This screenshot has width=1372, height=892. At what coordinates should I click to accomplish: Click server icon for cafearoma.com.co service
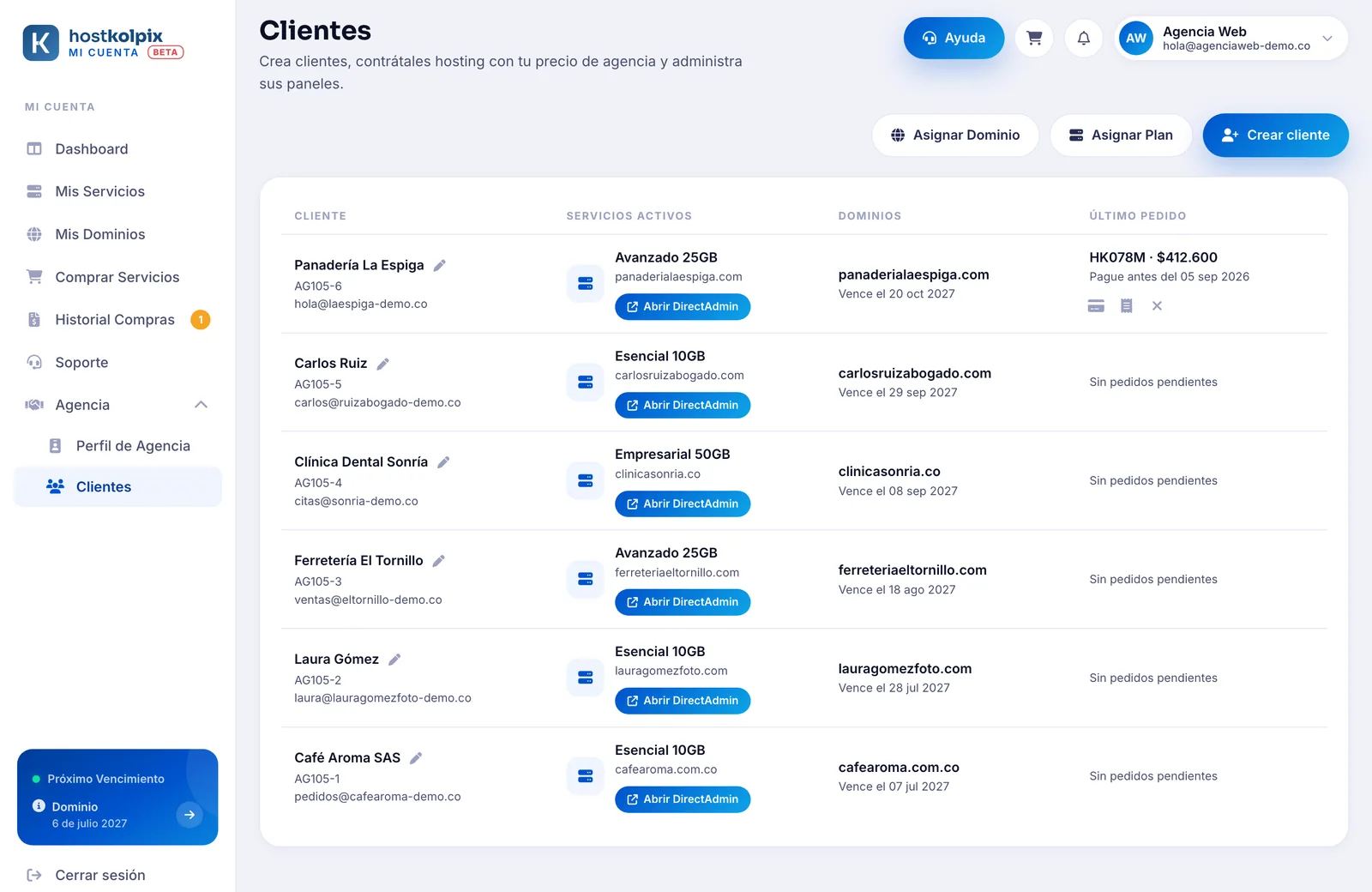(586, 776)
